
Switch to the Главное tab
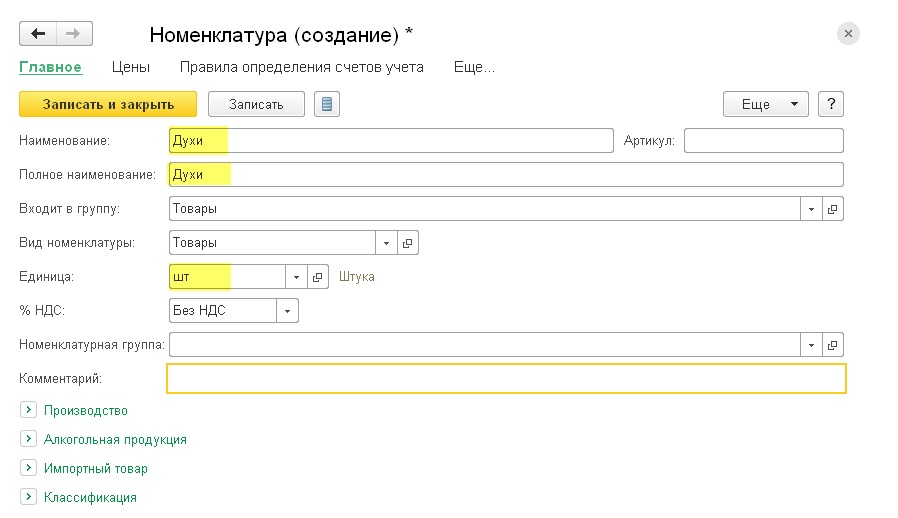[50, 67]
